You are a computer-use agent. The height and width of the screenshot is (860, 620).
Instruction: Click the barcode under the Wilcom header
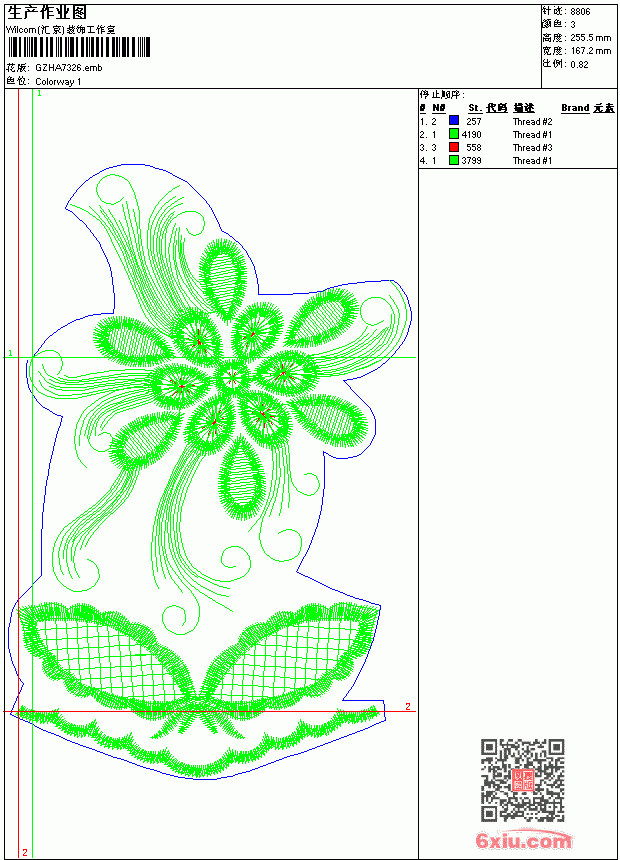pos(78,47)
